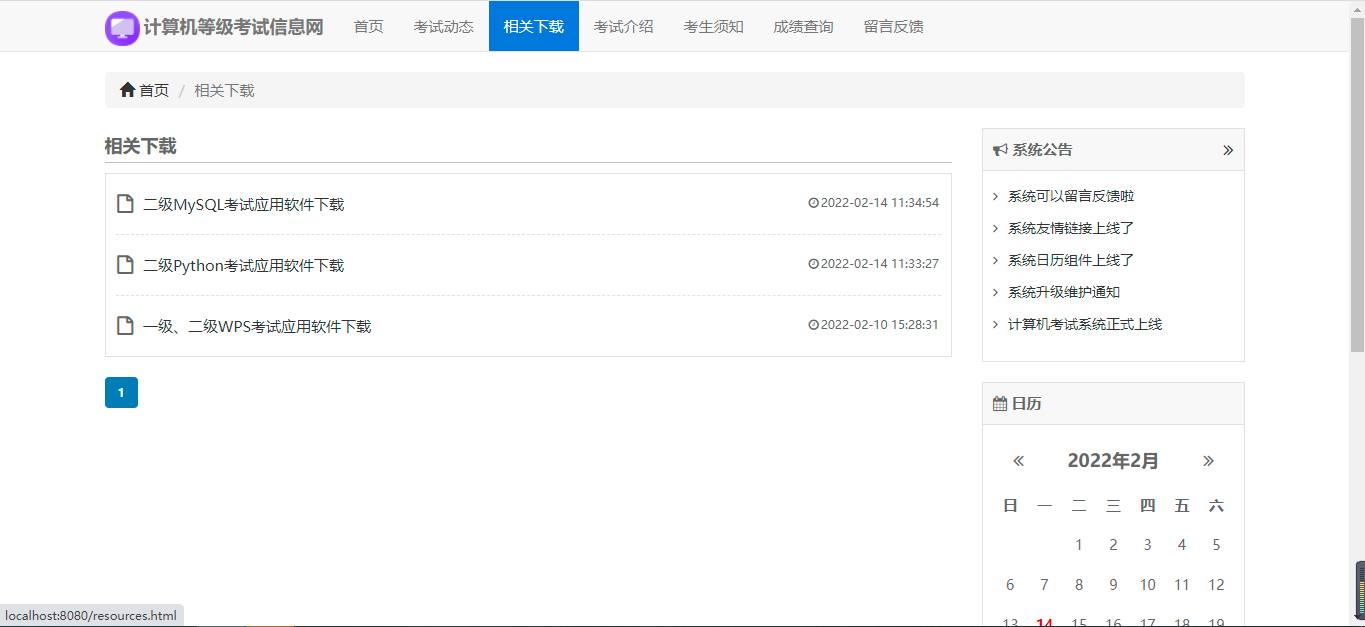Select day 8 in the calendar

pos(1079,585)
